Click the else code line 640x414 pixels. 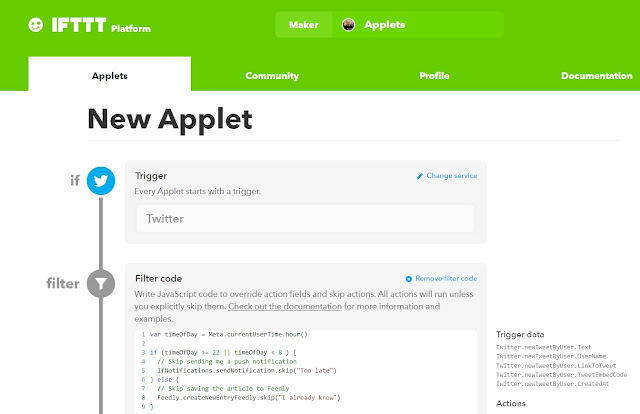pos(164,380)
